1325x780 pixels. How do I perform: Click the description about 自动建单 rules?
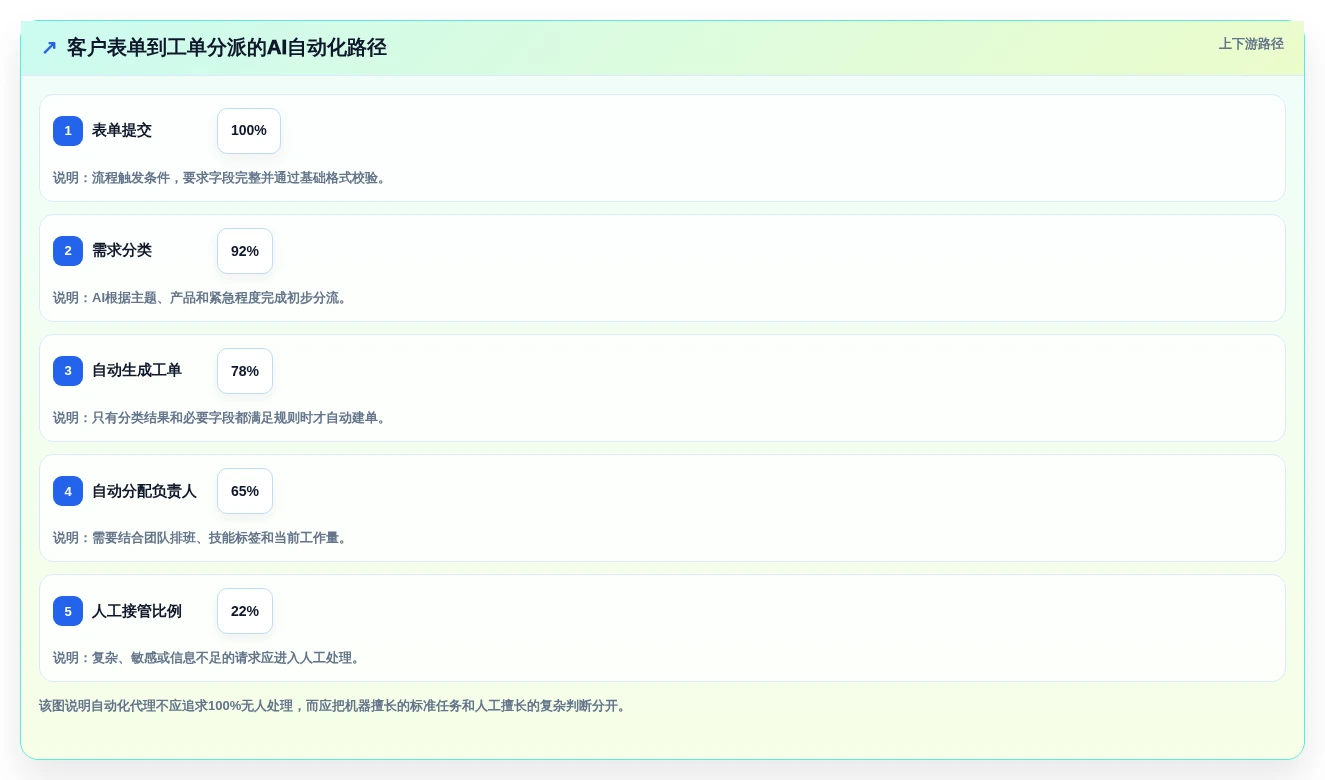221,418
